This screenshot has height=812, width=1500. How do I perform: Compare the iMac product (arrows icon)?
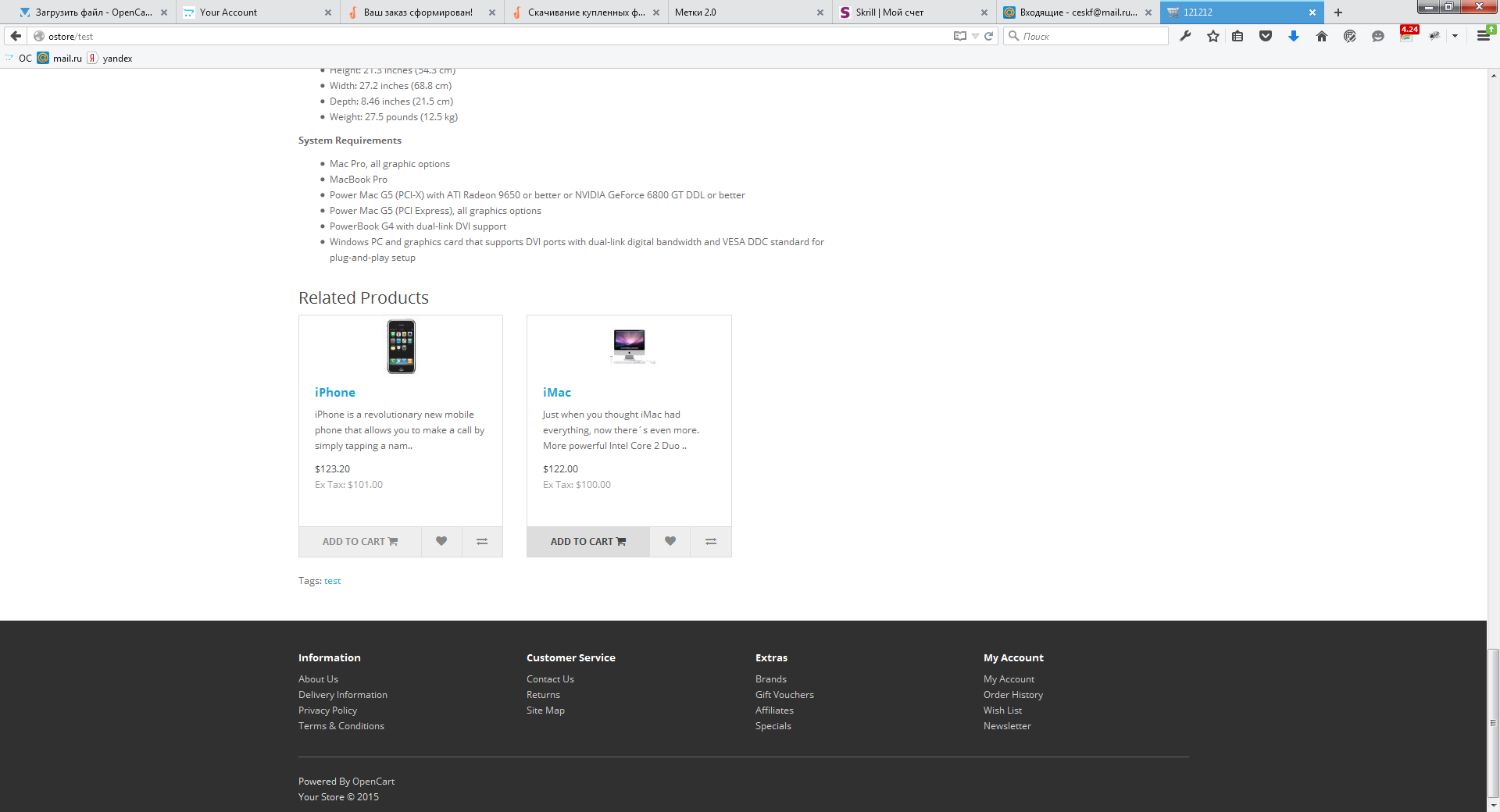711,541
